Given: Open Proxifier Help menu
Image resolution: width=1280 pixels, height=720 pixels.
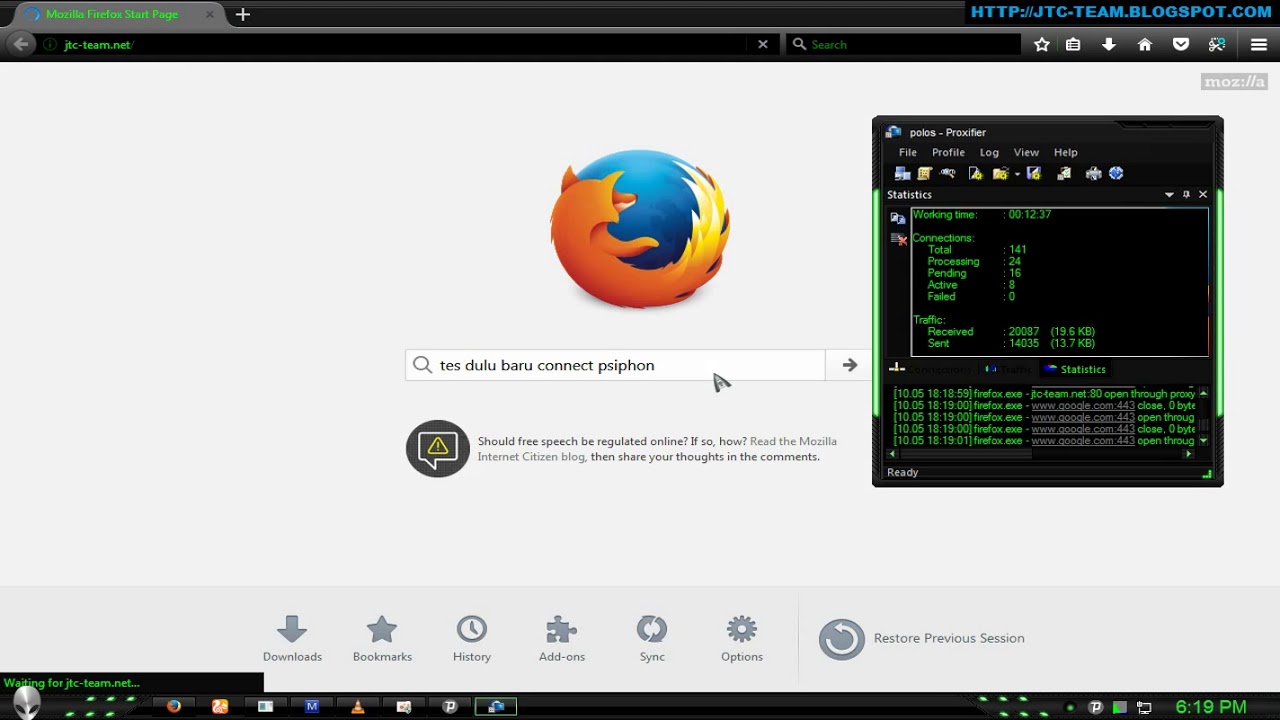Looking at the screenshot, I should tap(1066, 152).
